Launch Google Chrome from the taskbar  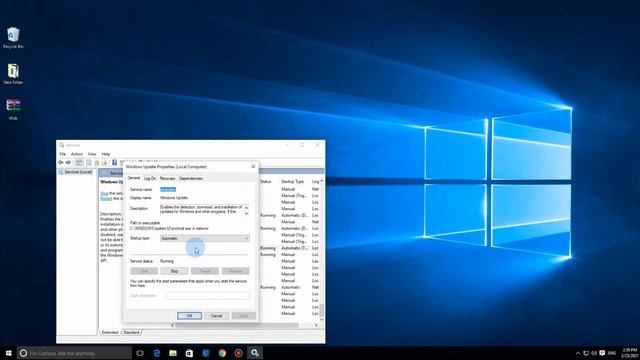pos(222,353)
